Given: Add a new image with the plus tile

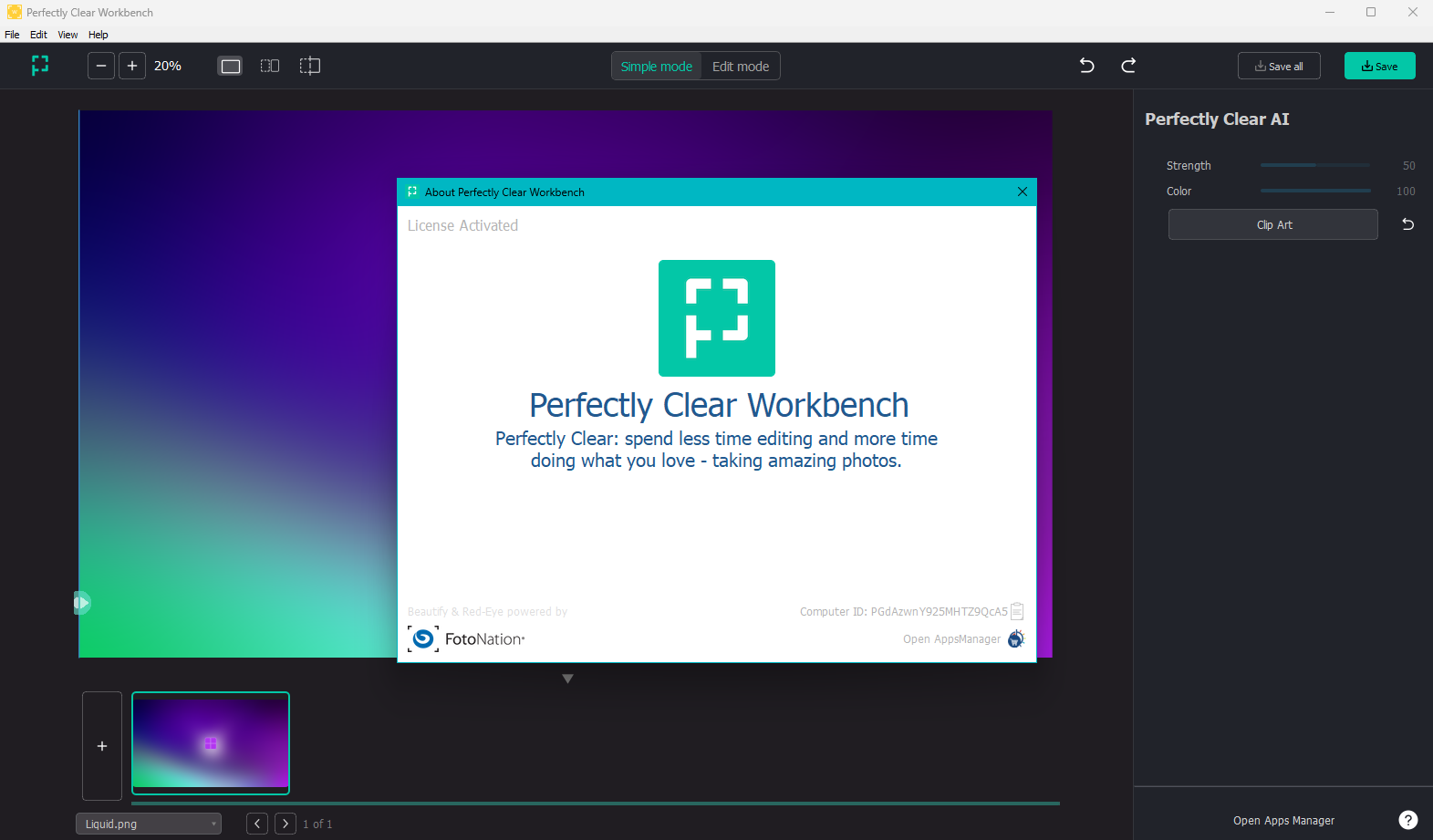Looking at the screenshot, I should [x=102, y=746].
